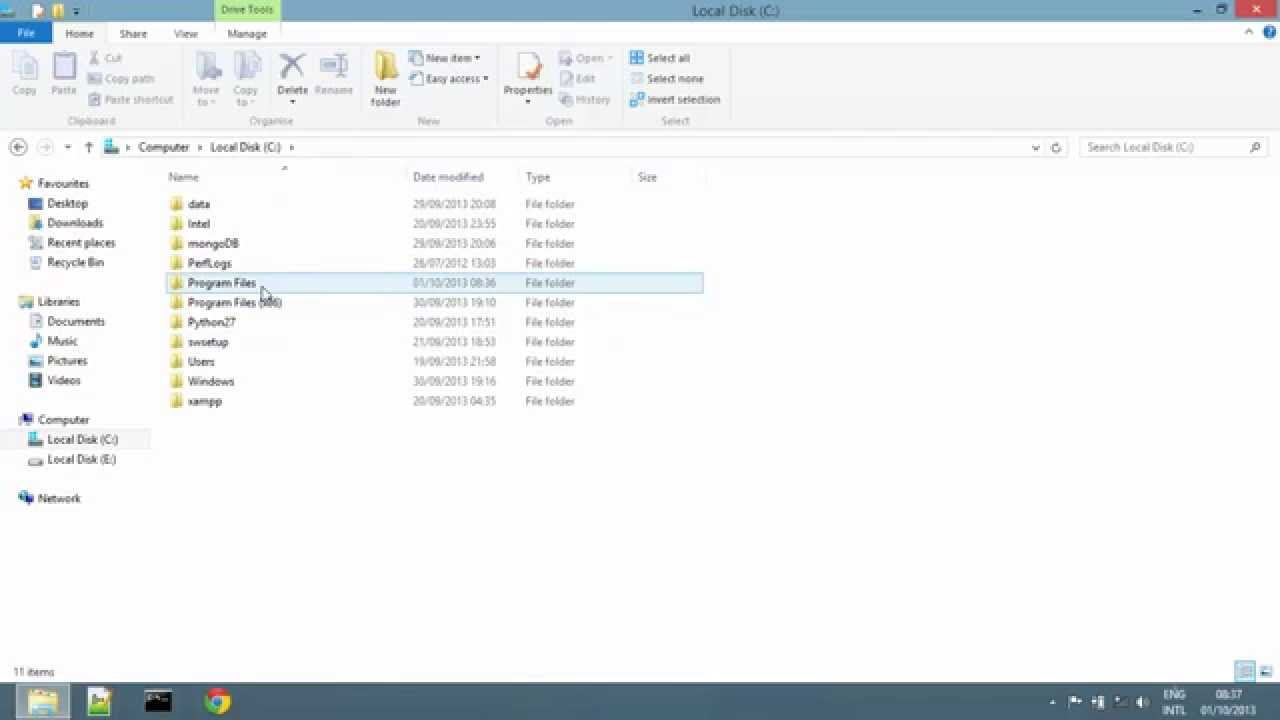This screenshot has width=1280, height=720.
Task: Select the swsetup folder
Action: 435,342
